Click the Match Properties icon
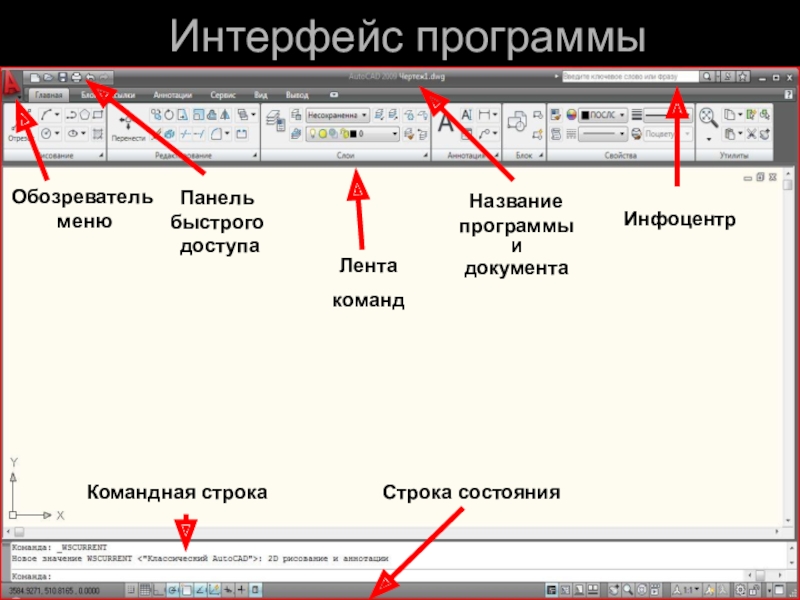Screen dimensions: 800x600 (556, 115)
